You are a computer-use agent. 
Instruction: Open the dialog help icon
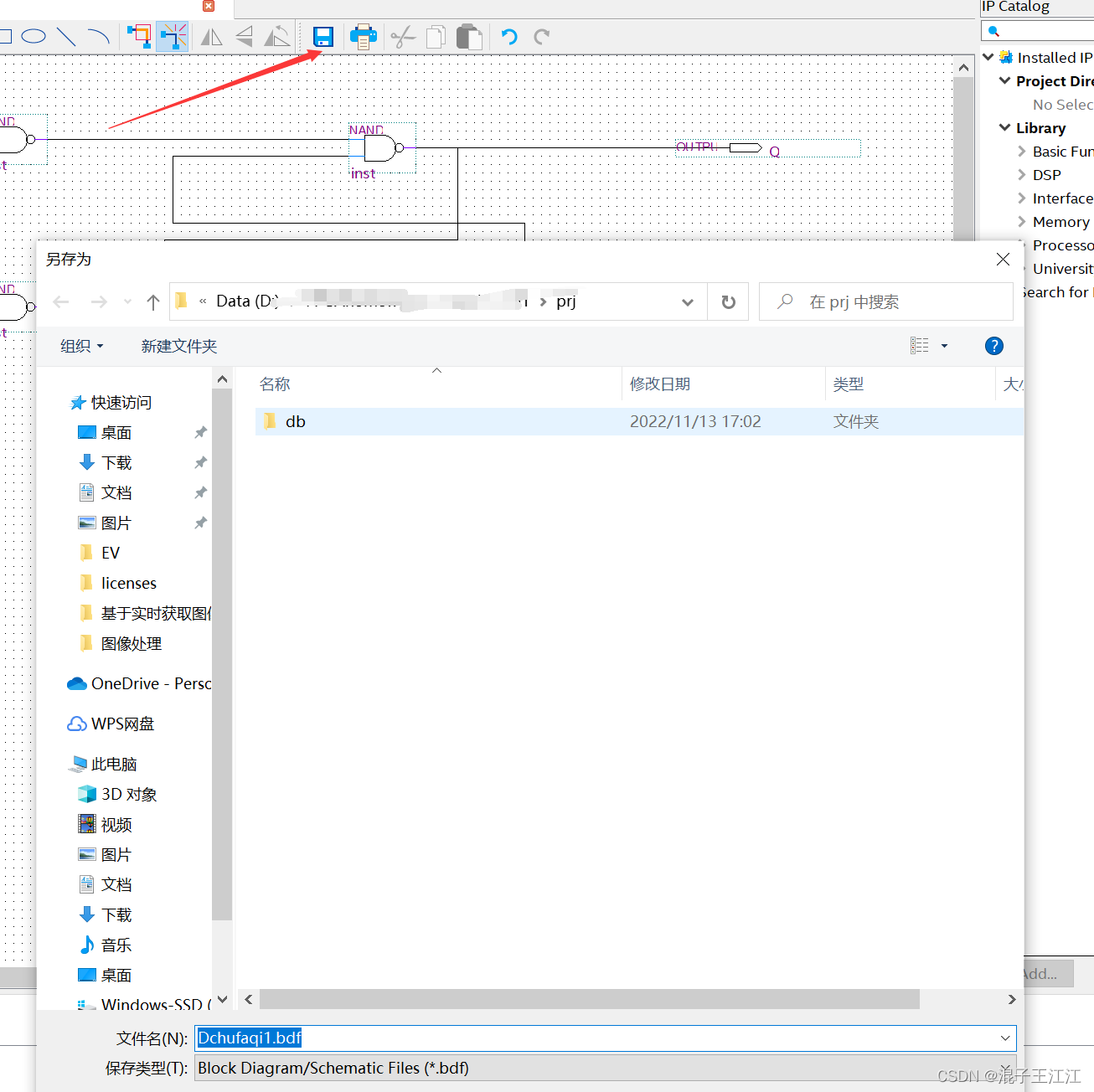(994, 346)
